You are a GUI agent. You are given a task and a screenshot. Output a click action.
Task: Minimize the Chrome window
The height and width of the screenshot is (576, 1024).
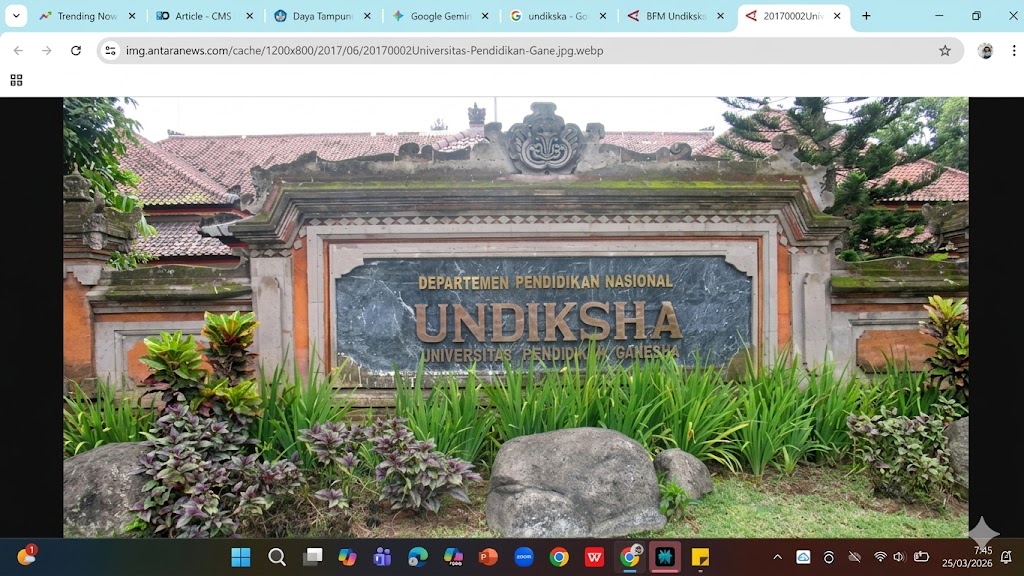[939, 16]
